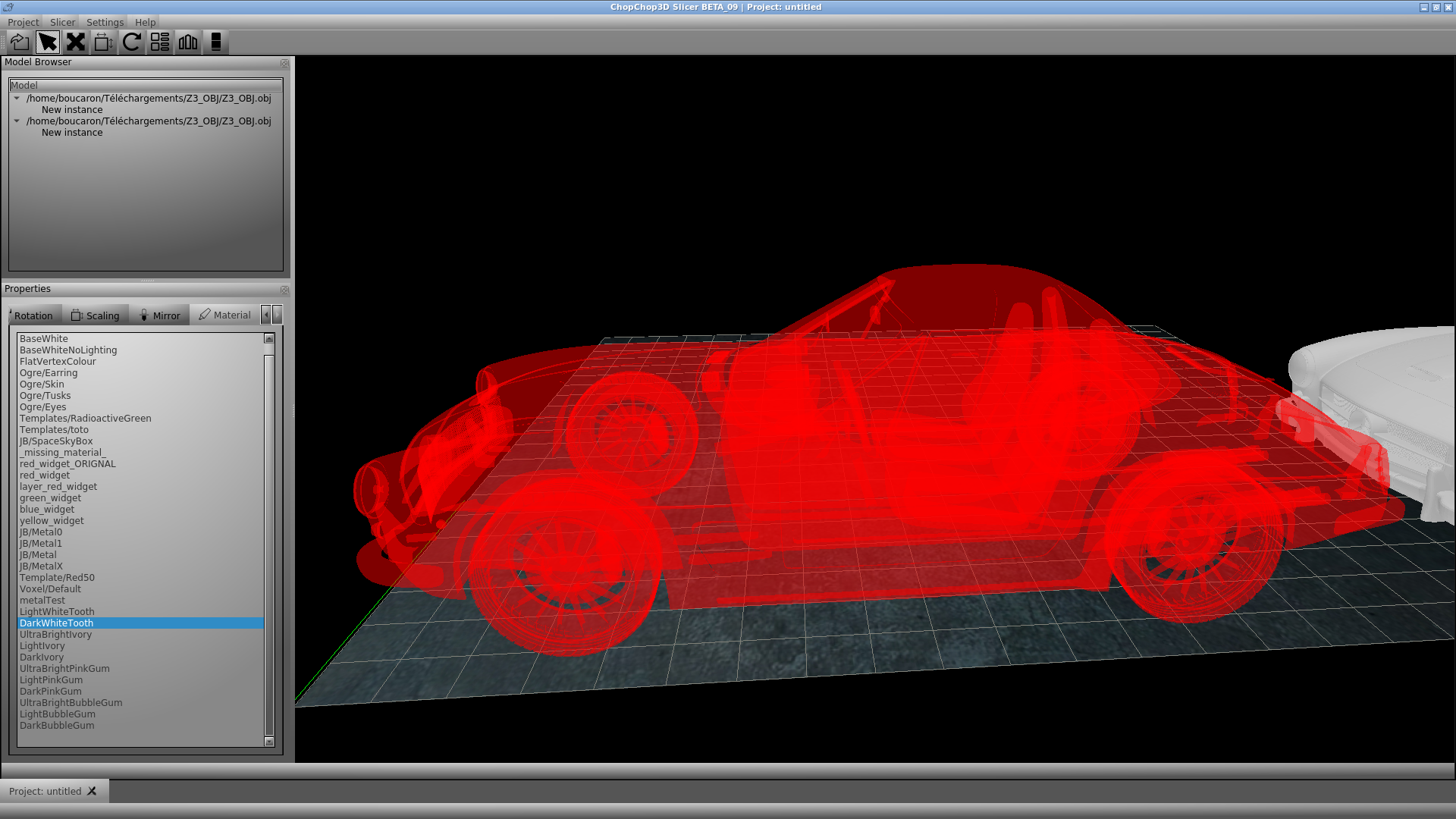Open the Slicer menu

point(62,22)
